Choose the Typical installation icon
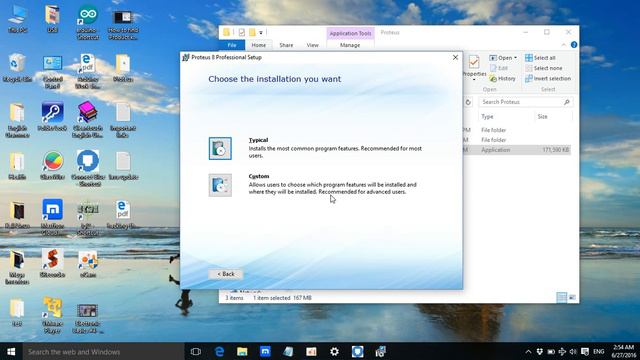640x360 pixels. tap(220, 148)
